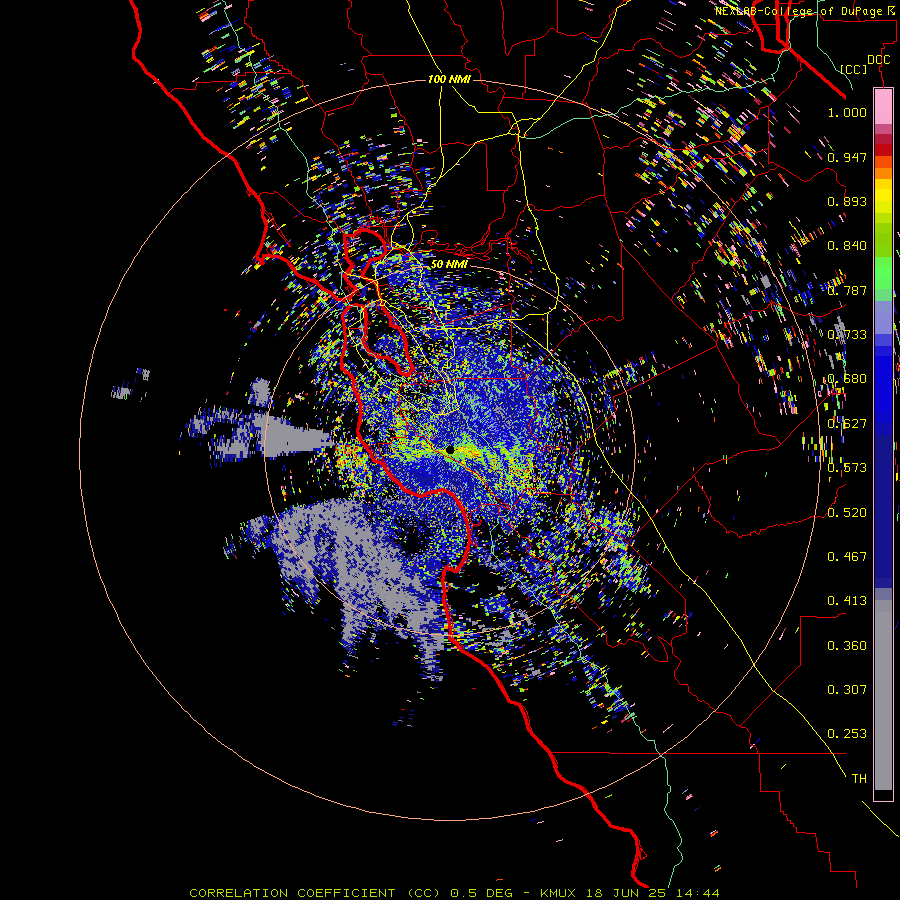Click the 0.680 scale value
The width and height of the screenshot is (900, 900).
[847, 379]
